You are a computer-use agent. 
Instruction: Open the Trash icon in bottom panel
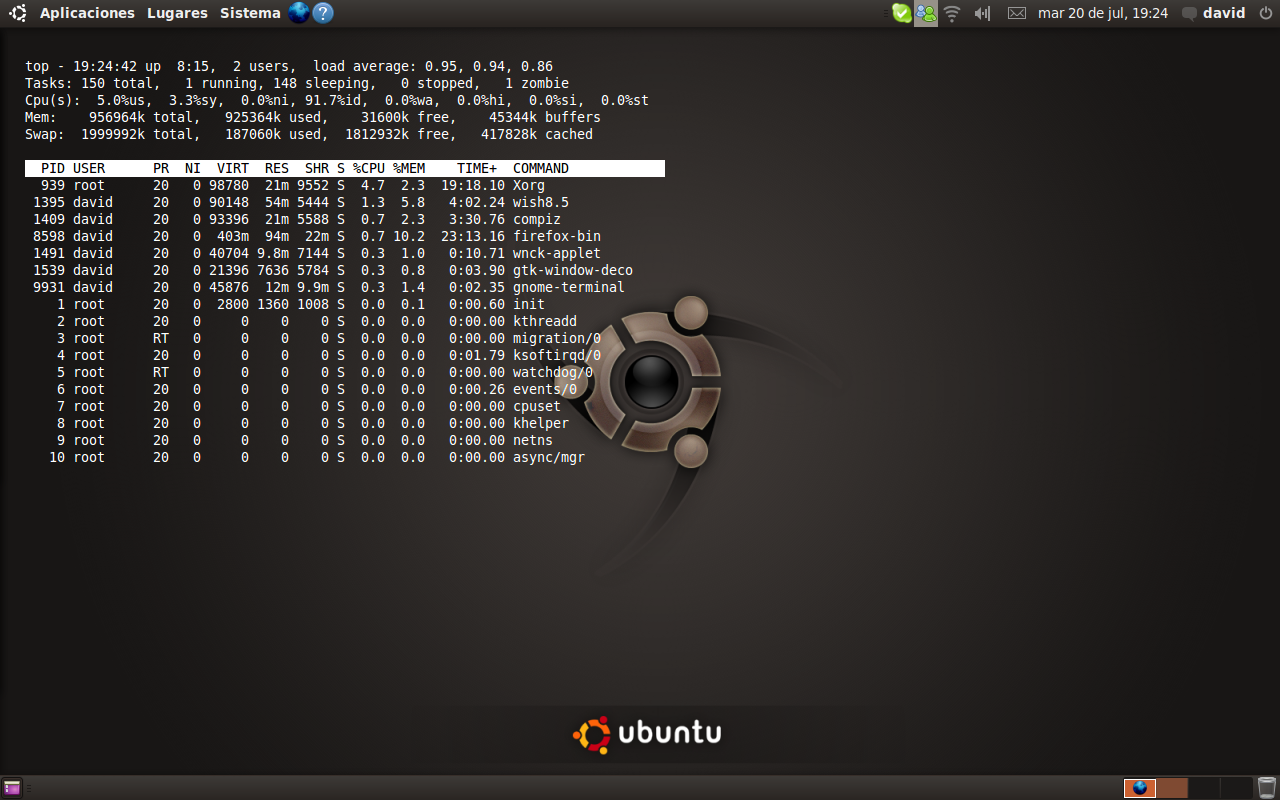1267,787
